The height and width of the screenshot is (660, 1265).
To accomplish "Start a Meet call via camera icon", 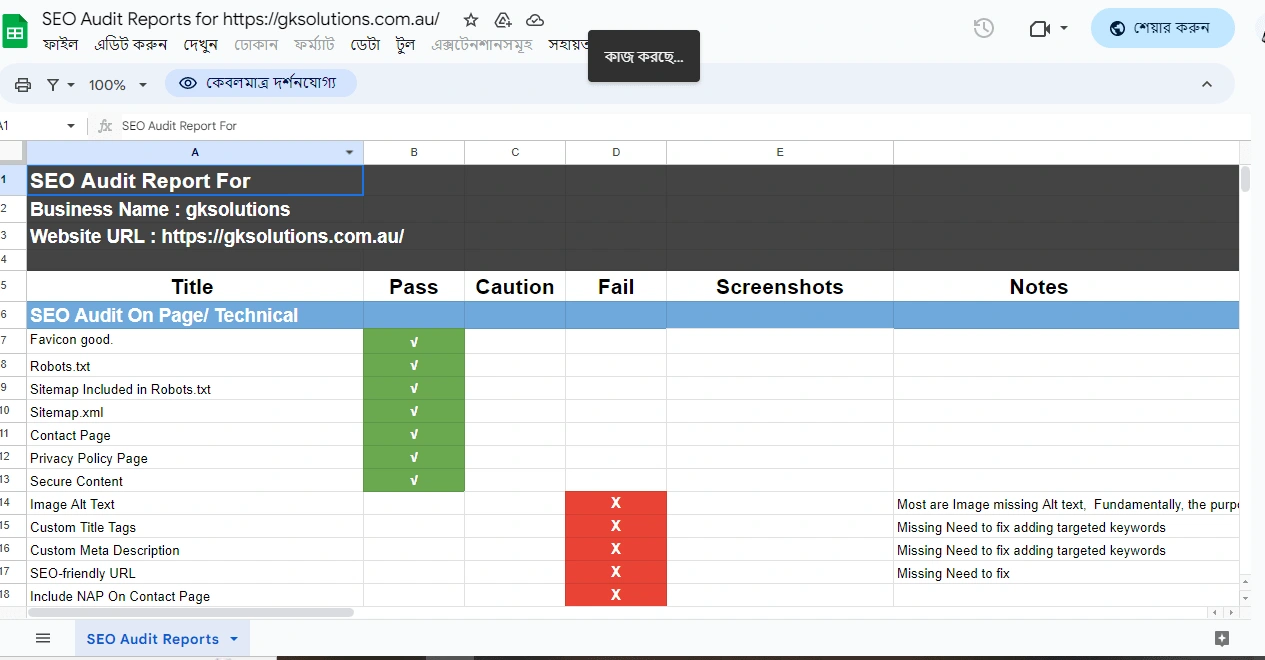I will (1039, 28).
